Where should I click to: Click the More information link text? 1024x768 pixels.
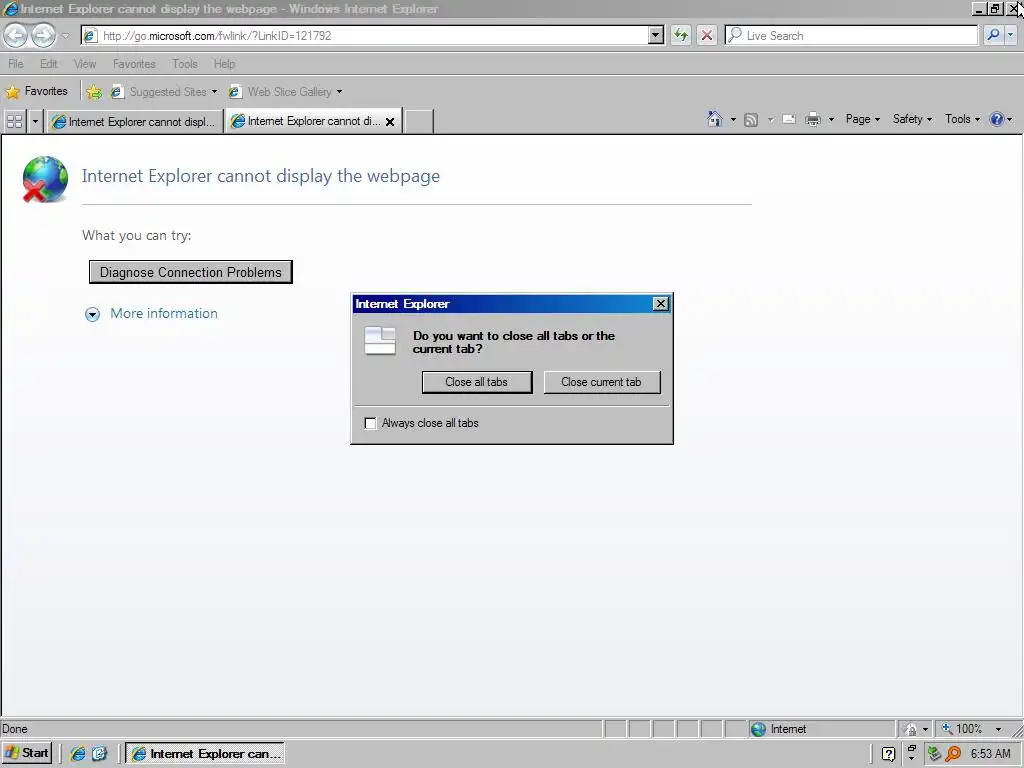click(164, 313)
